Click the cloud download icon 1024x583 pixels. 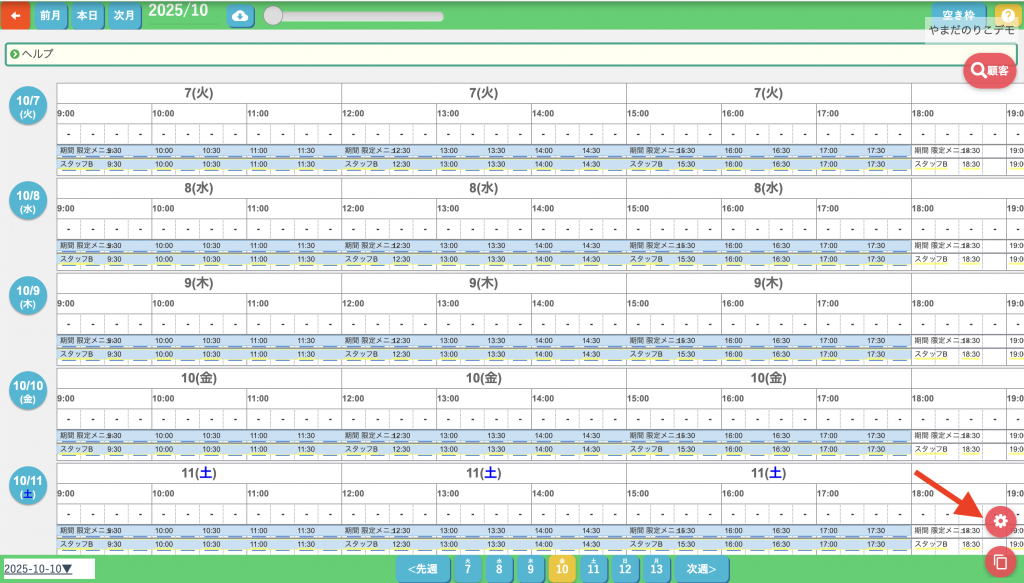[x=240, y=16]
